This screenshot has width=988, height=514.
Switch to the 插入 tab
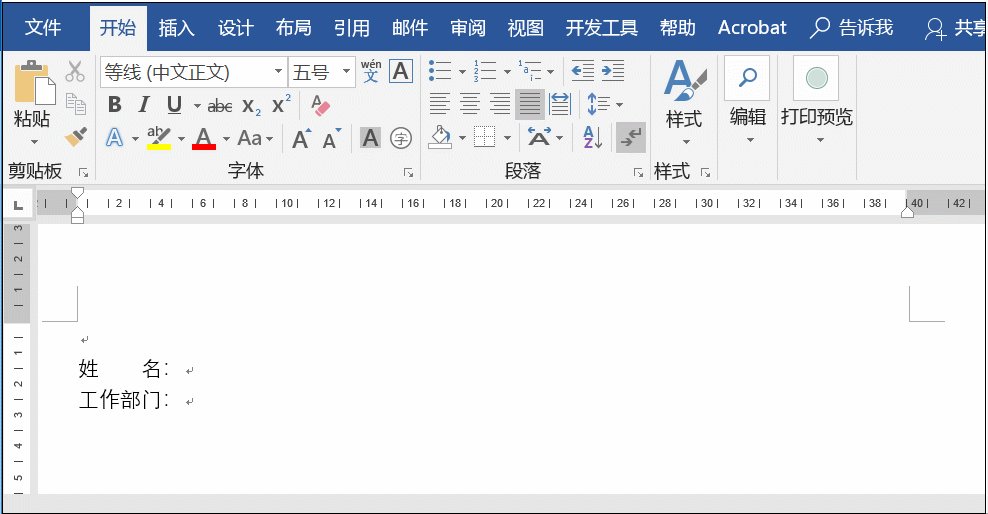(x=177, y=27)
